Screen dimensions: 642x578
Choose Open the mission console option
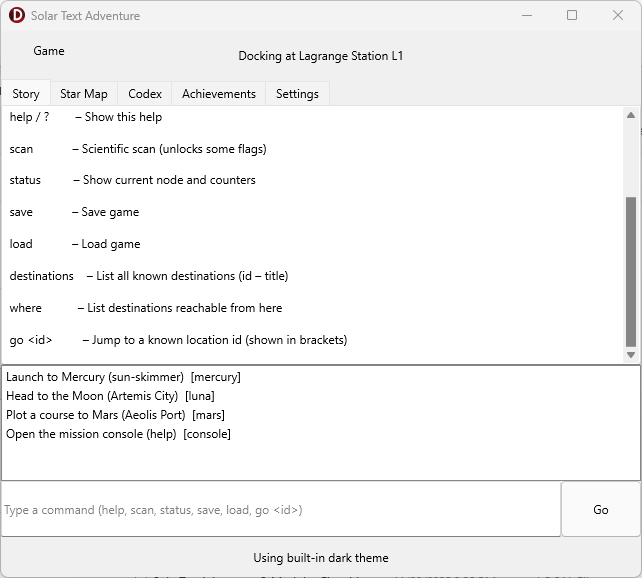pos(118,434)
